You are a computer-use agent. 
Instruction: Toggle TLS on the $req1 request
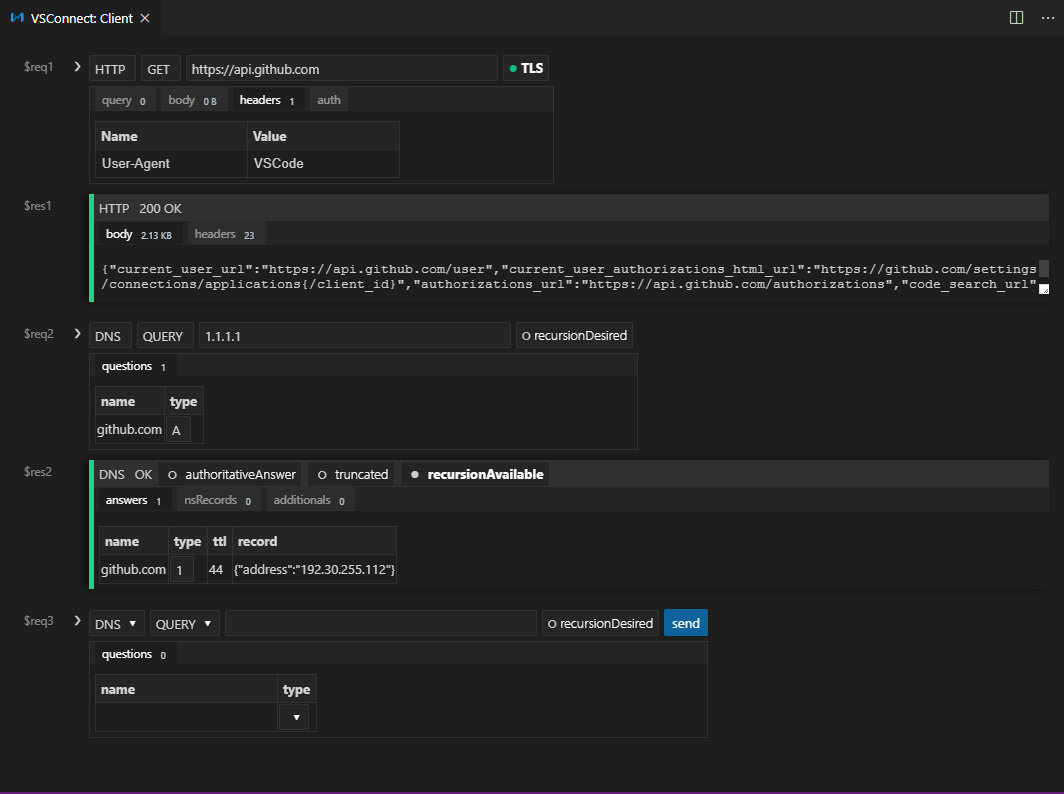click(525, 68)
